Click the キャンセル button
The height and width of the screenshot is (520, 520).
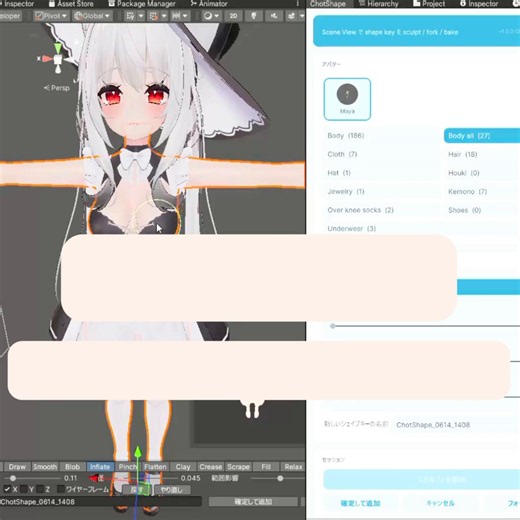(440, 503)
